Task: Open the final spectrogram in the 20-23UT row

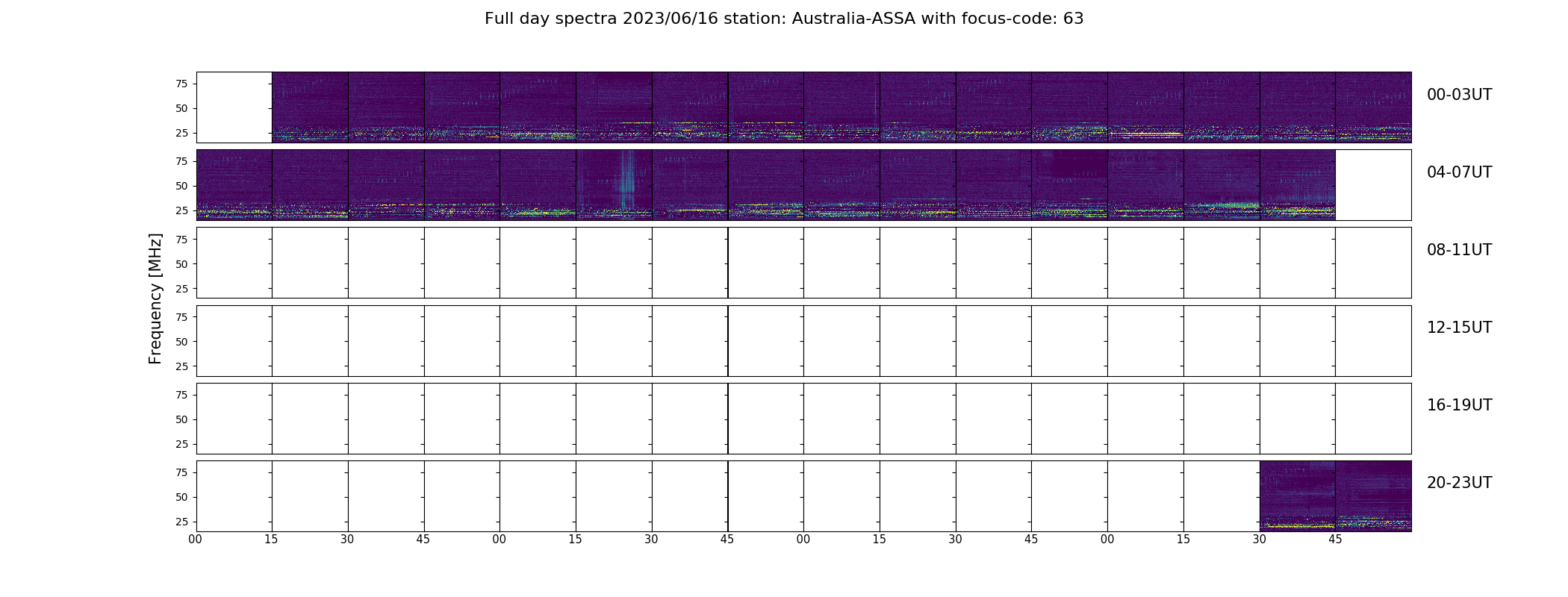Action: pyautogui.click(x=1373, y=496)
